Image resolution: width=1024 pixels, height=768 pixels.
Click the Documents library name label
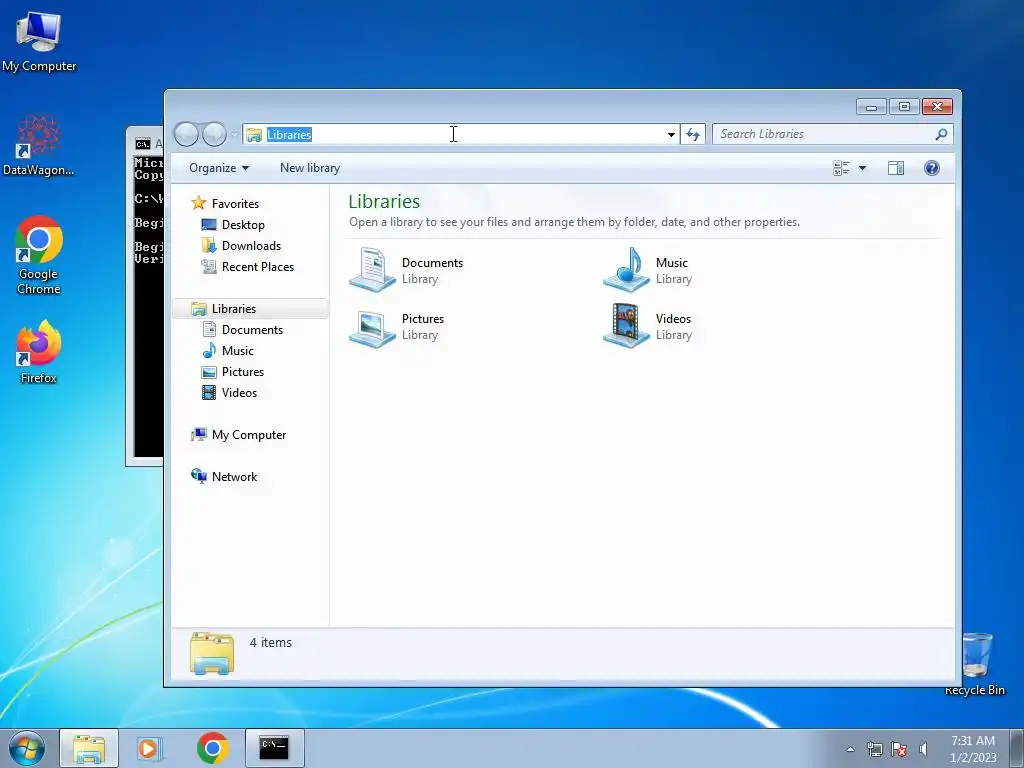432,263
